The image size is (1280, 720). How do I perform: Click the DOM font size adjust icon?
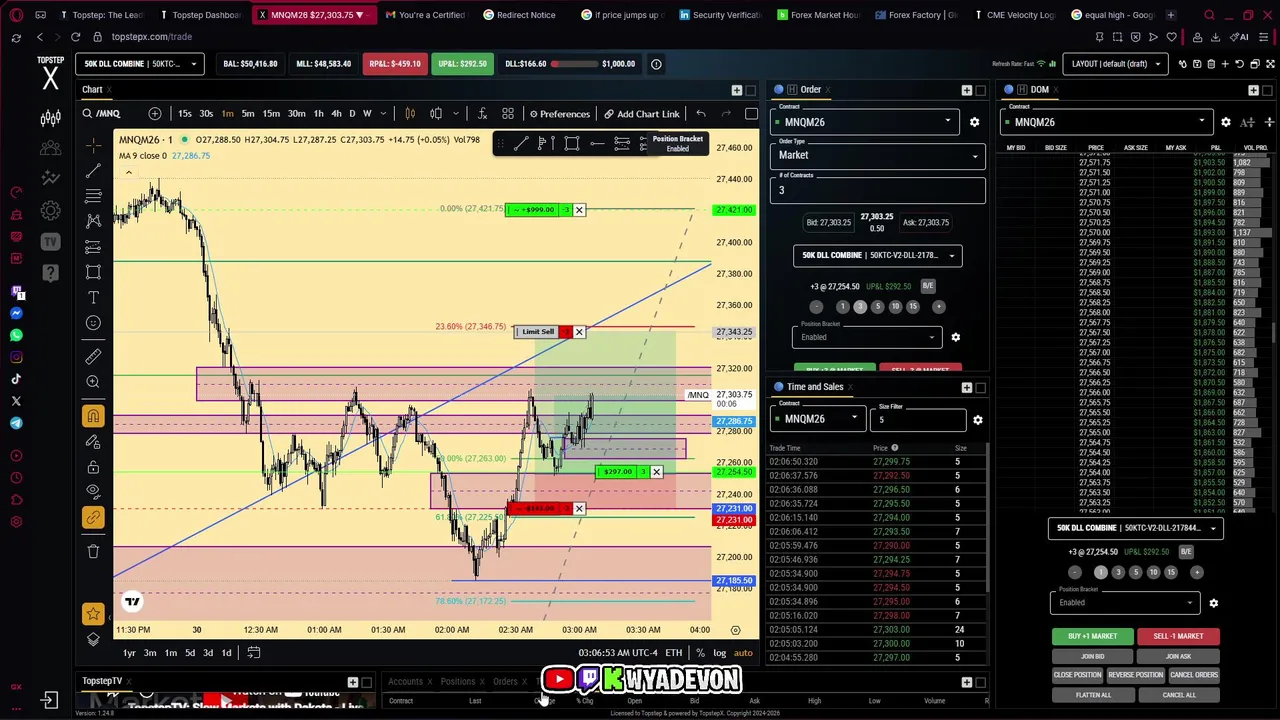tap(1247, 122)
